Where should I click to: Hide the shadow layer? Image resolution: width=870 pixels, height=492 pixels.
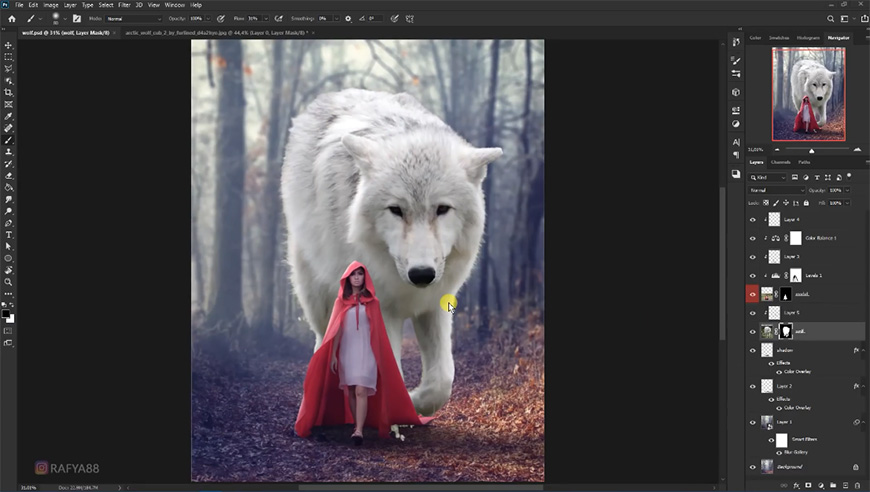753,351
